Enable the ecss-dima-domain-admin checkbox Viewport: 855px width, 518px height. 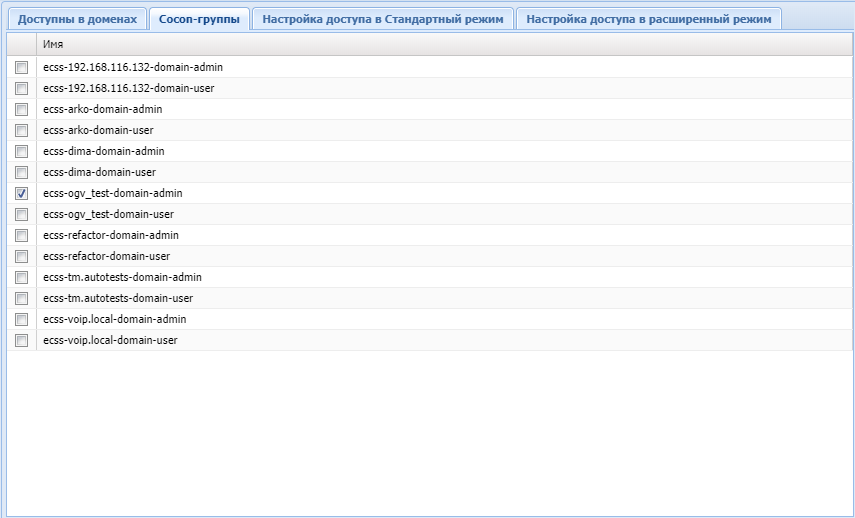(21, 151)
